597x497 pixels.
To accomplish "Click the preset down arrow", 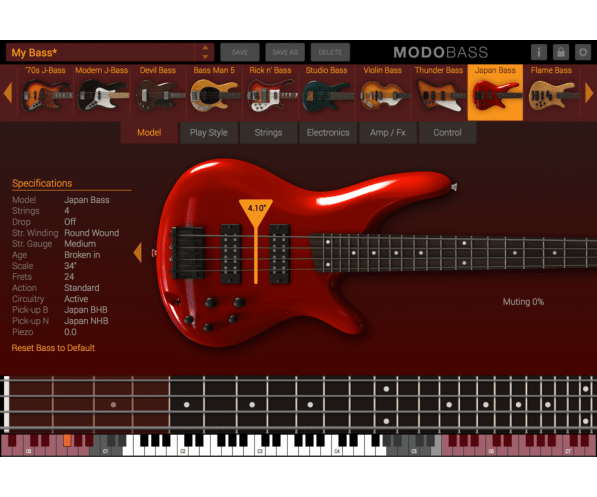I will (x=205, y=57).
